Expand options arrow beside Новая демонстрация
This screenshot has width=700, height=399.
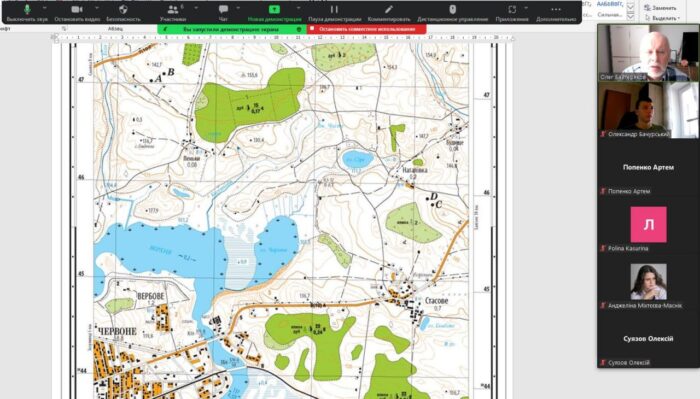click(x=298, y=8)
